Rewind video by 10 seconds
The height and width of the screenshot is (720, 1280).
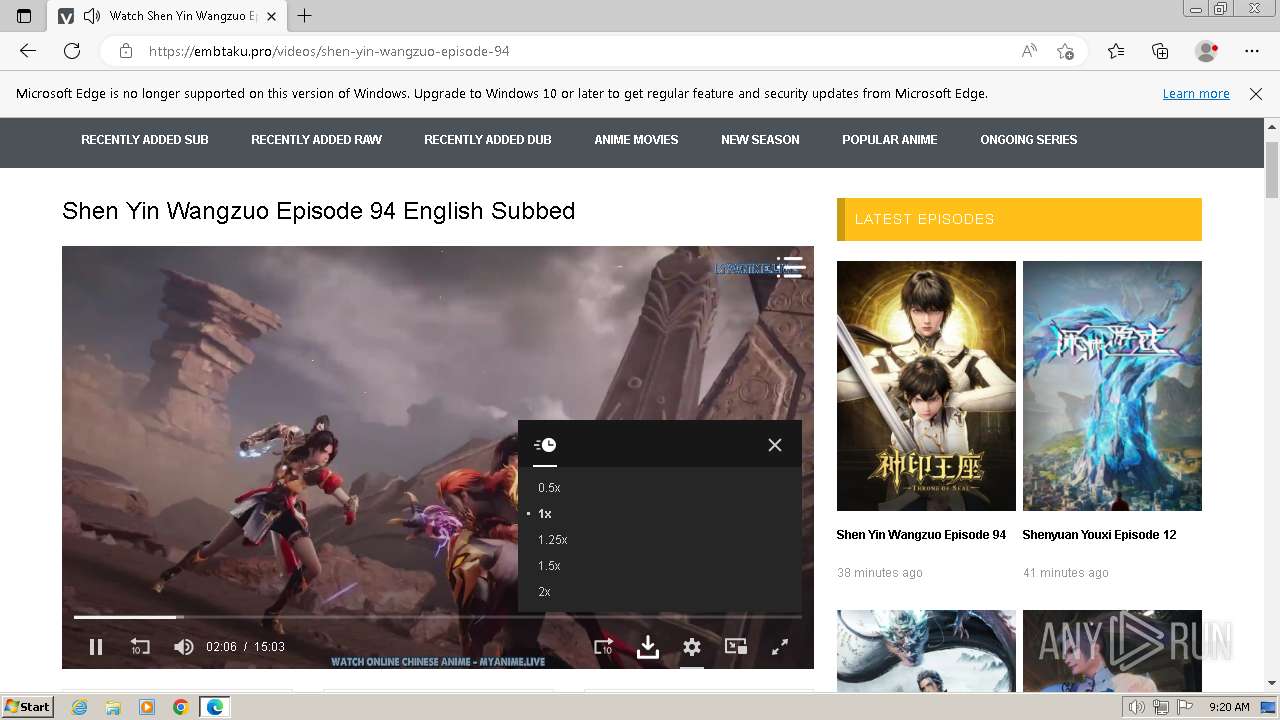(140, 647)
